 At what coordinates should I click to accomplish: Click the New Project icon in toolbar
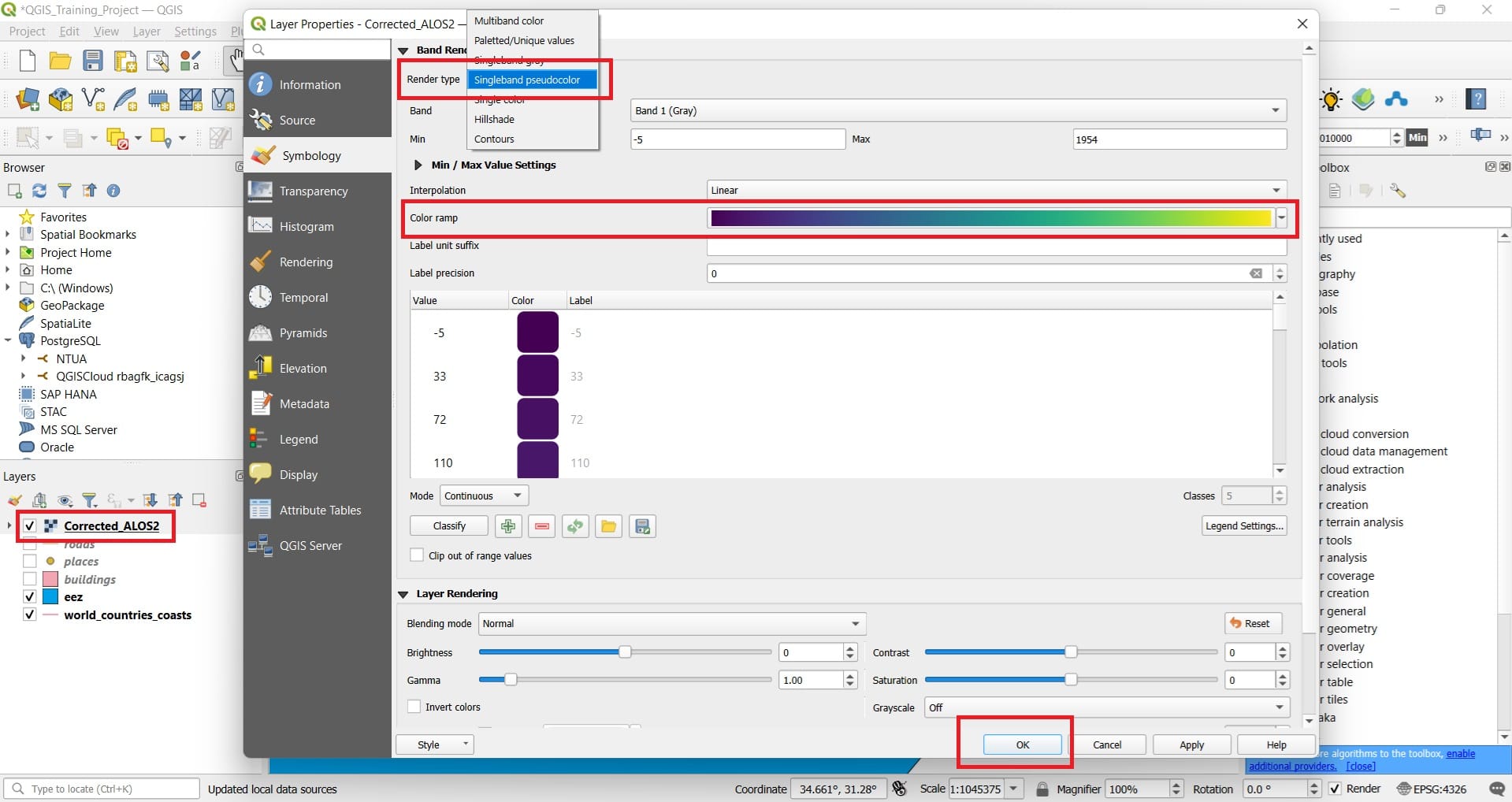click(x=28, y=61)
